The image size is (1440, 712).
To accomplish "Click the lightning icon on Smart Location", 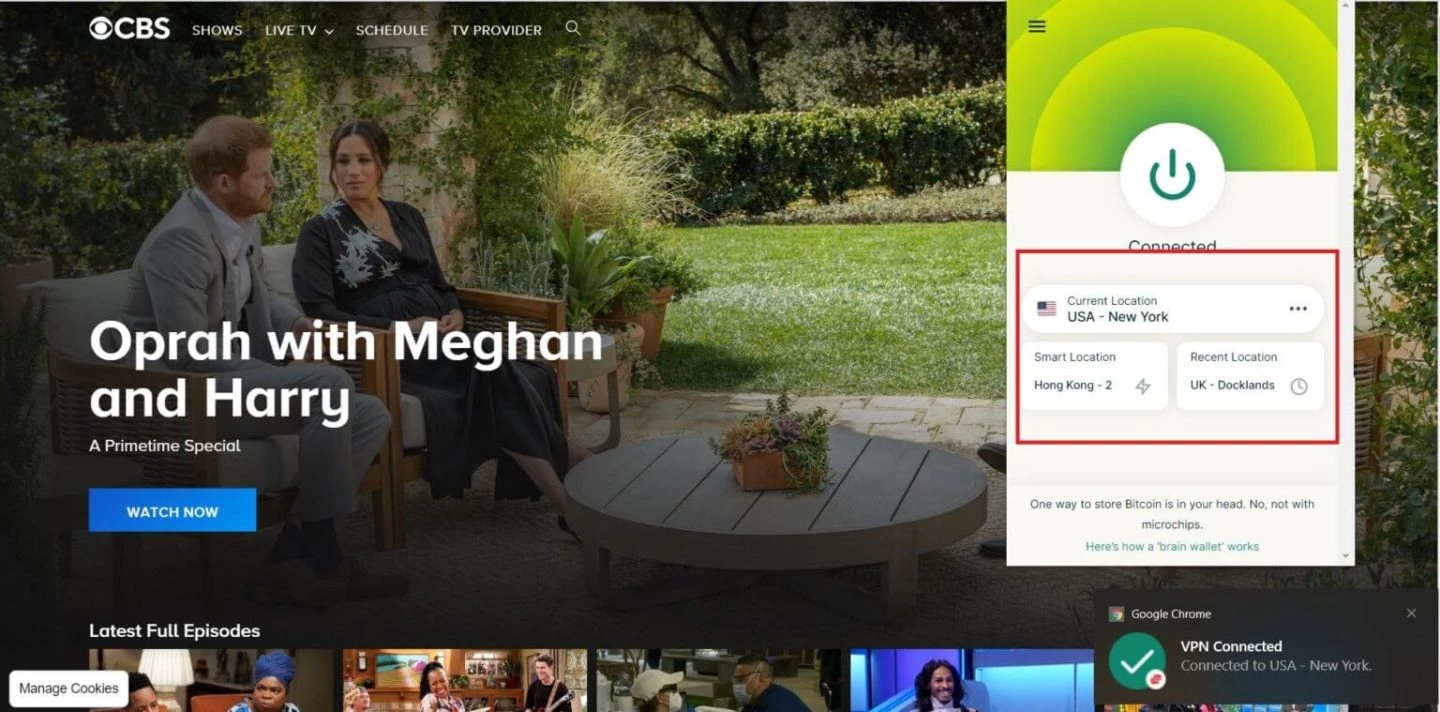I will click(x=1143, y=386).
